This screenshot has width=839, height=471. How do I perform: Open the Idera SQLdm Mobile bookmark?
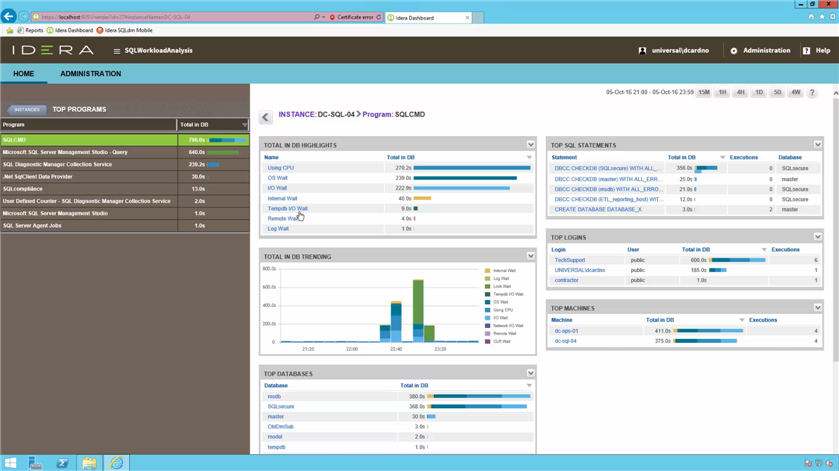click(x=124, y=31)
